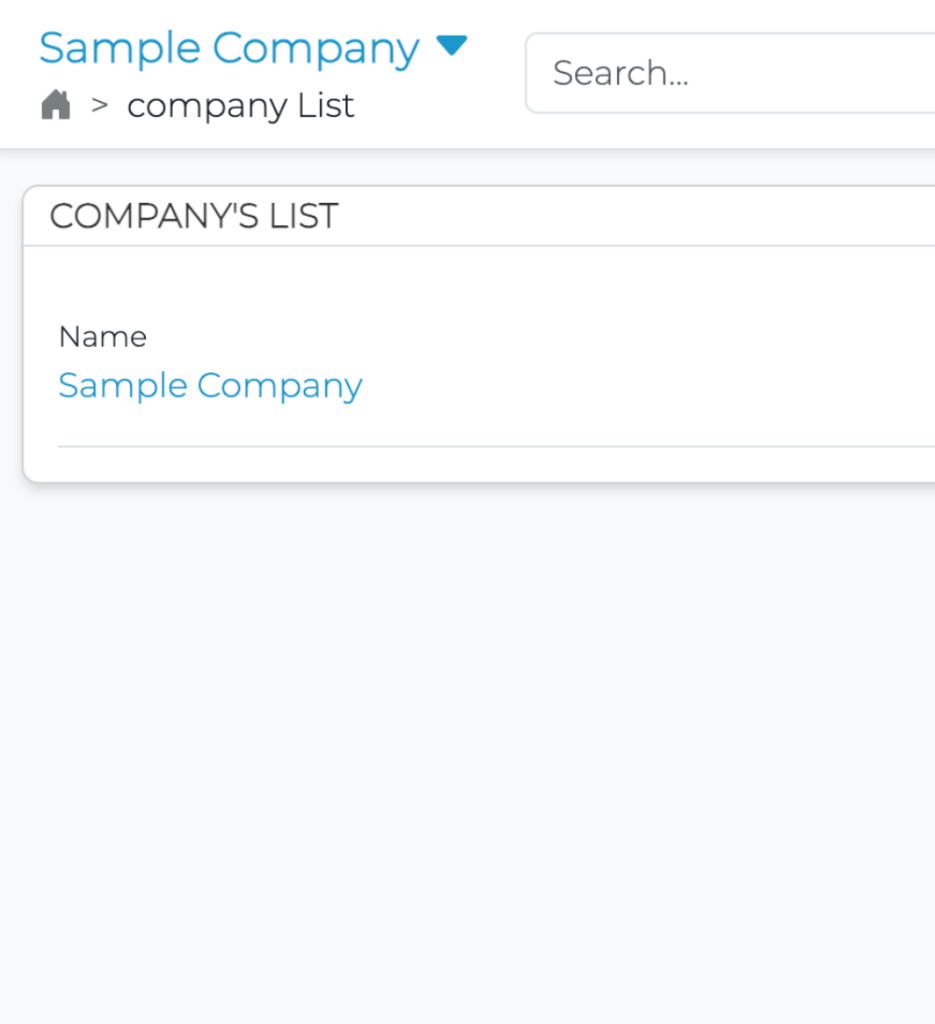Click the breadcrumb '>' separator arrow

click(99, 105)
